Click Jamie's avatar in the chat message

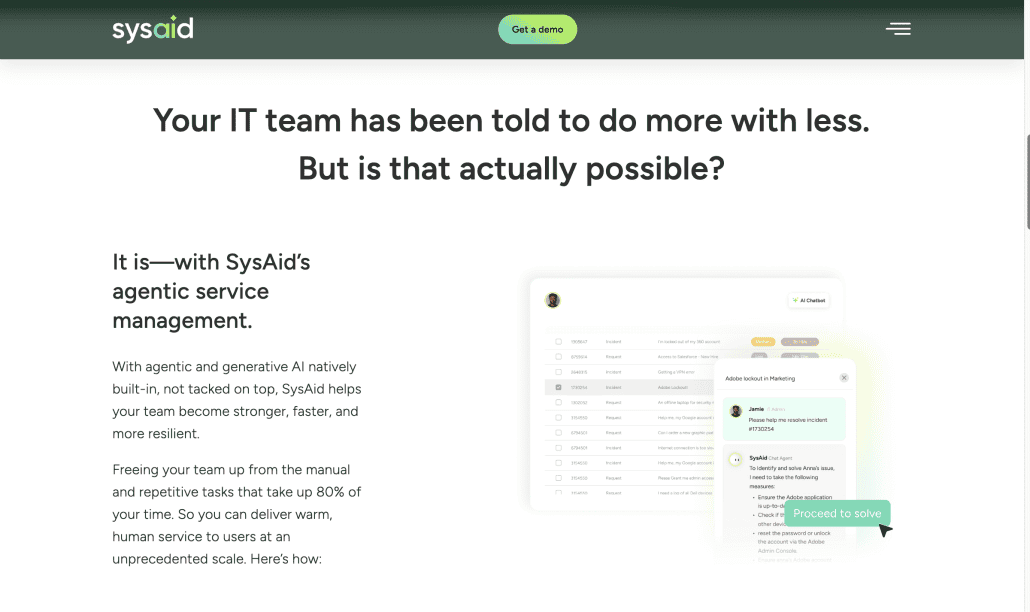tap(736, 411)
